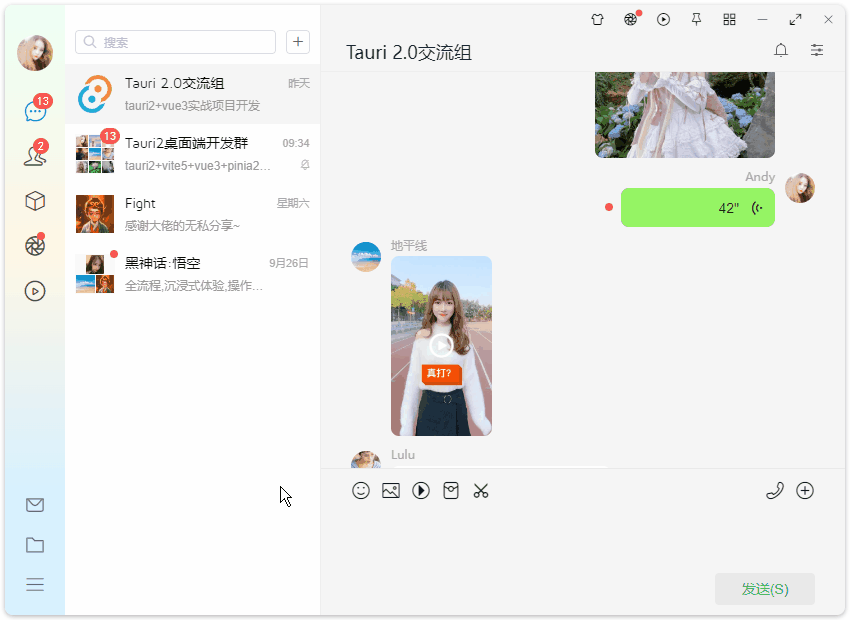Click the 地平线 sender name label
This screenshot has height=620, width=850.
point(409,246)
